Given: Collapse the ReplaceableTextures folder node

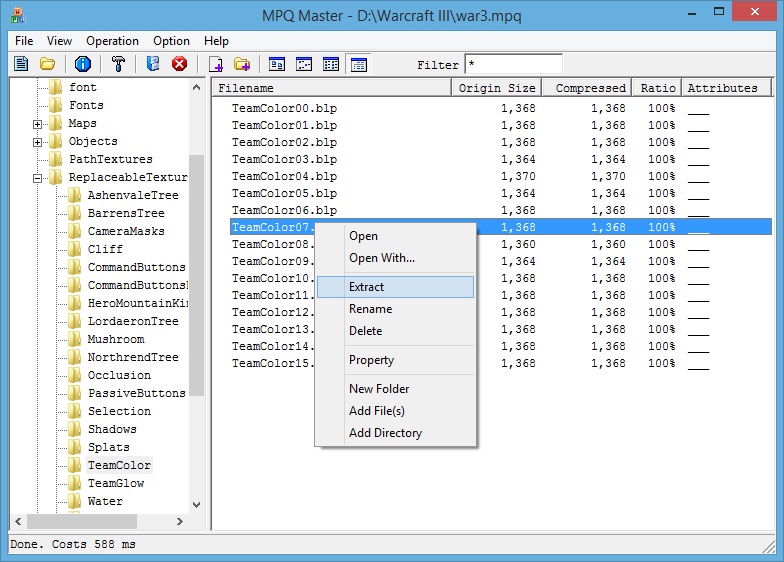Looking at the screenshot, I should pos(38,178).
